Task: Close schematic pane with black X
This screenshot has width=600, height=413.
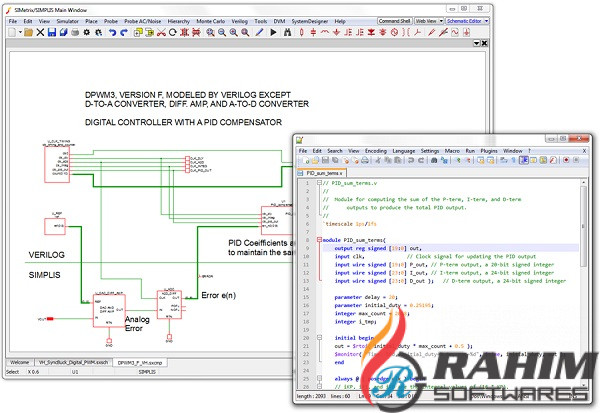Action: [484, 43]
